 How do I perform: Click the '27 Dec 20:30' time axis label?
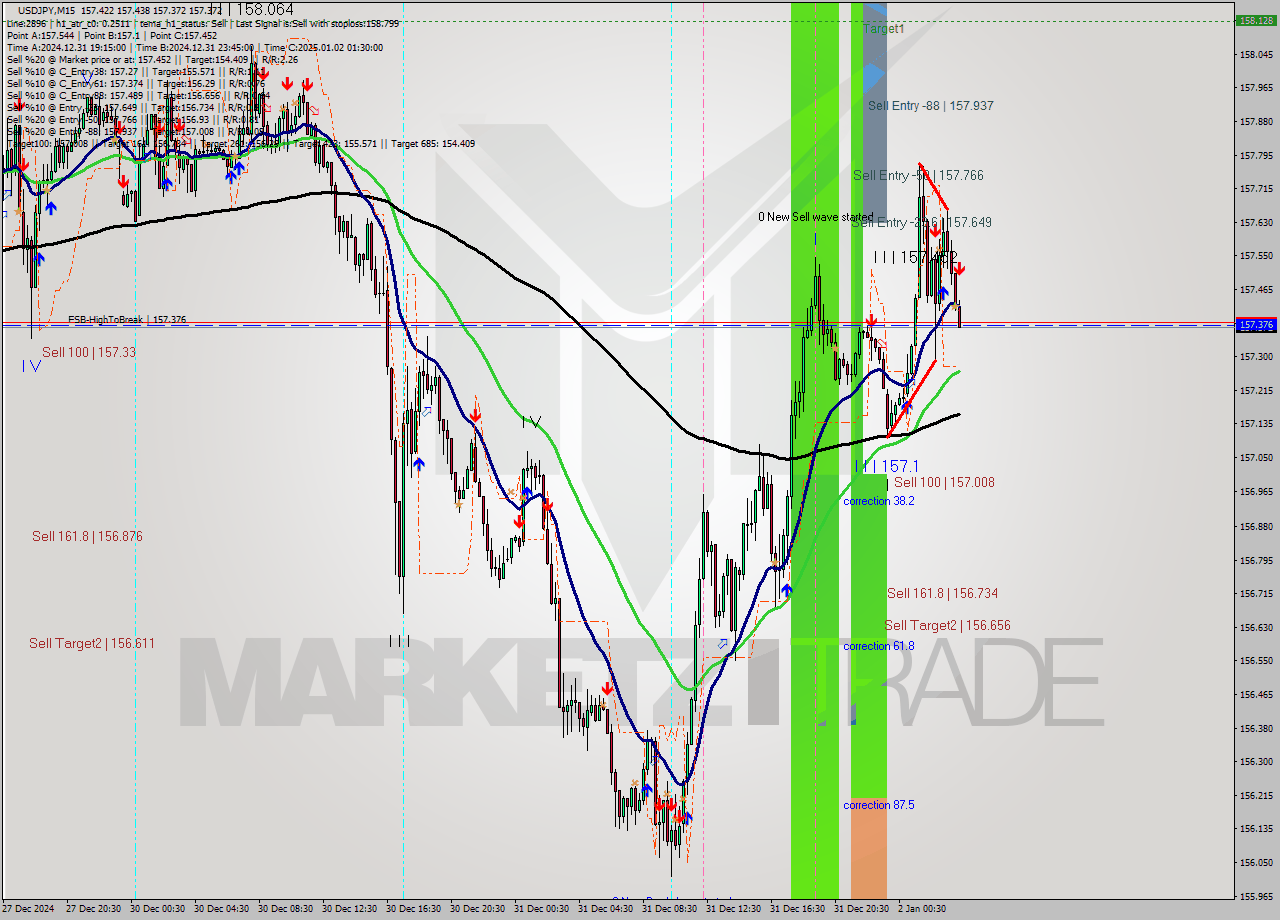click(x=94, y=909)
